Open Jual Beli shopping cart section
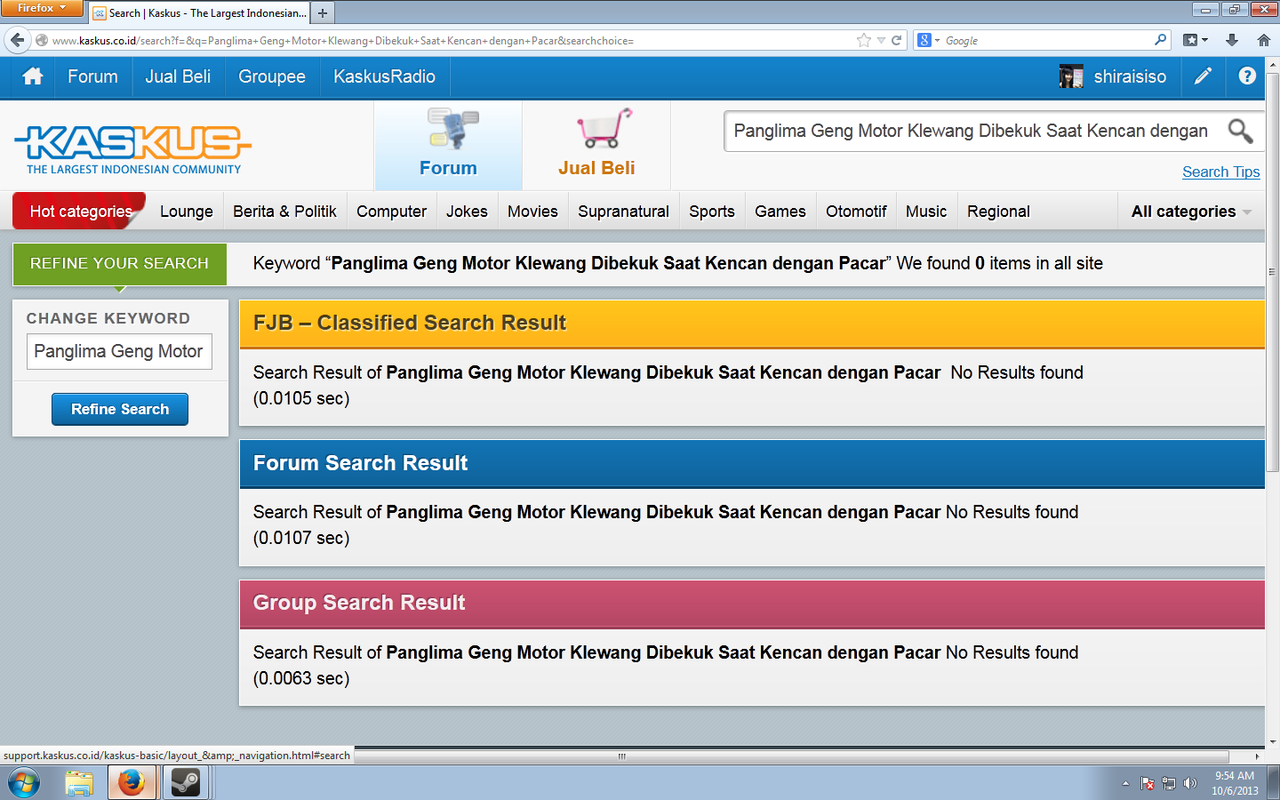 pyautogui.click(x=596, y=145)
